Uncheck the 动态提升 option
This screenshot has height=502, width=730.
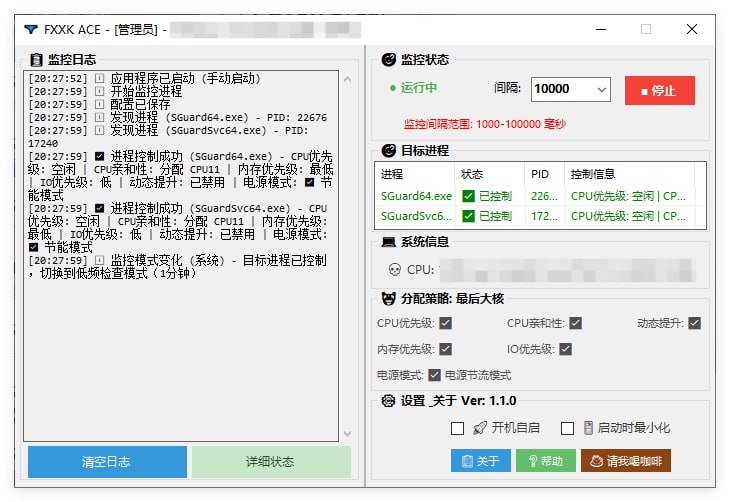695,323
